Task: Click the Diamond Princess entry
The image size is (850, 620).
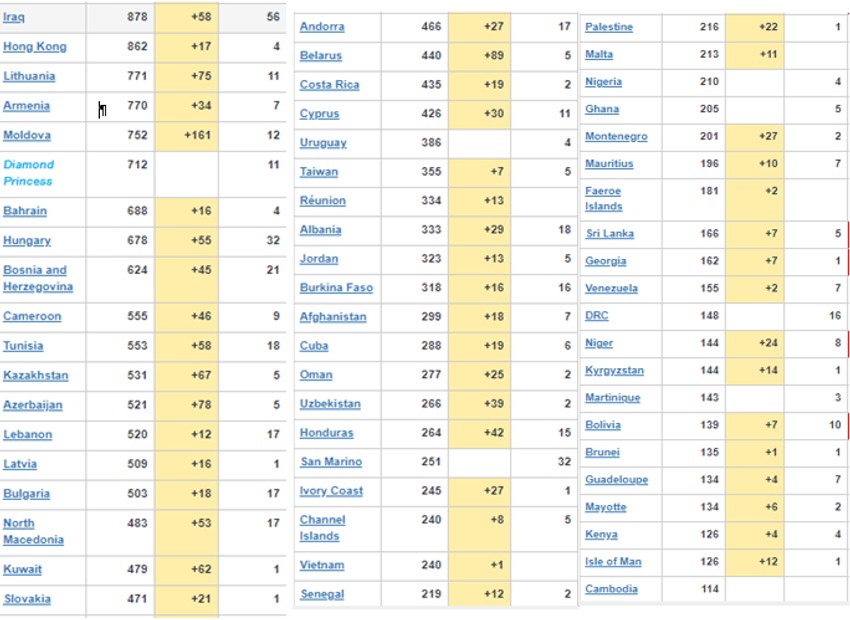Action: point(28,172)
